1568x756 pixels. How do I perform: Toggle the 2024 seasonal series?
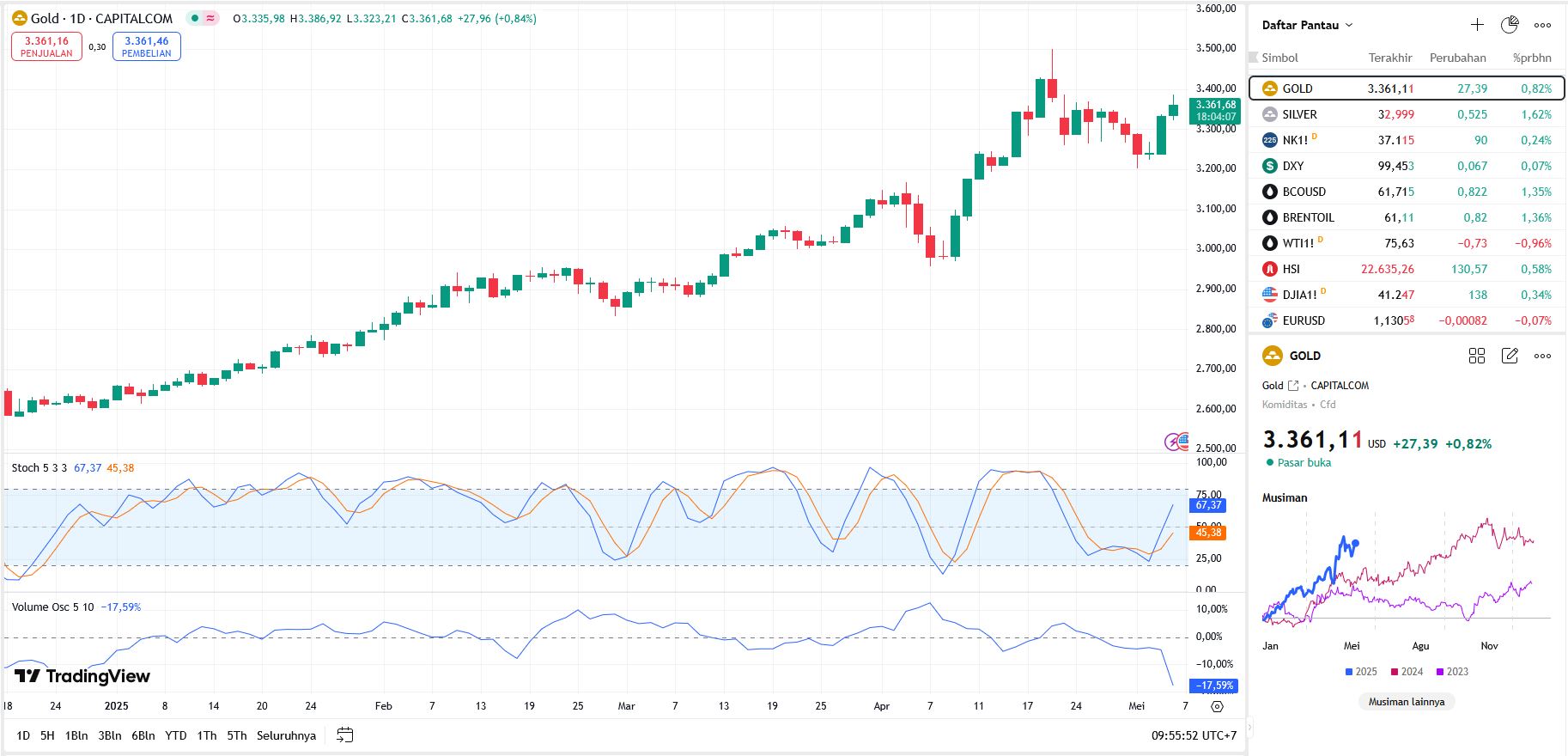1407,672
